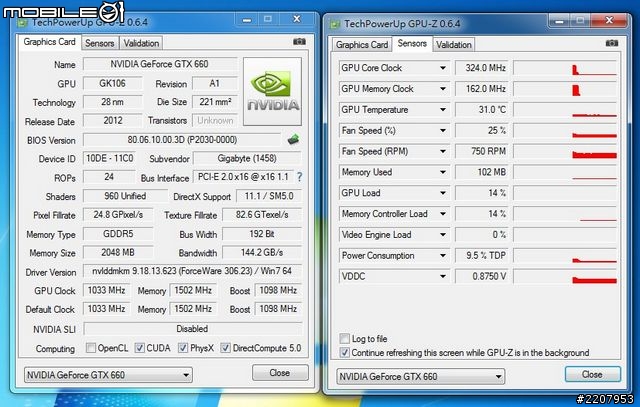
Task: Click the Name field showing NVIDIA GeForce GTX 660
Action: (160, 64)
